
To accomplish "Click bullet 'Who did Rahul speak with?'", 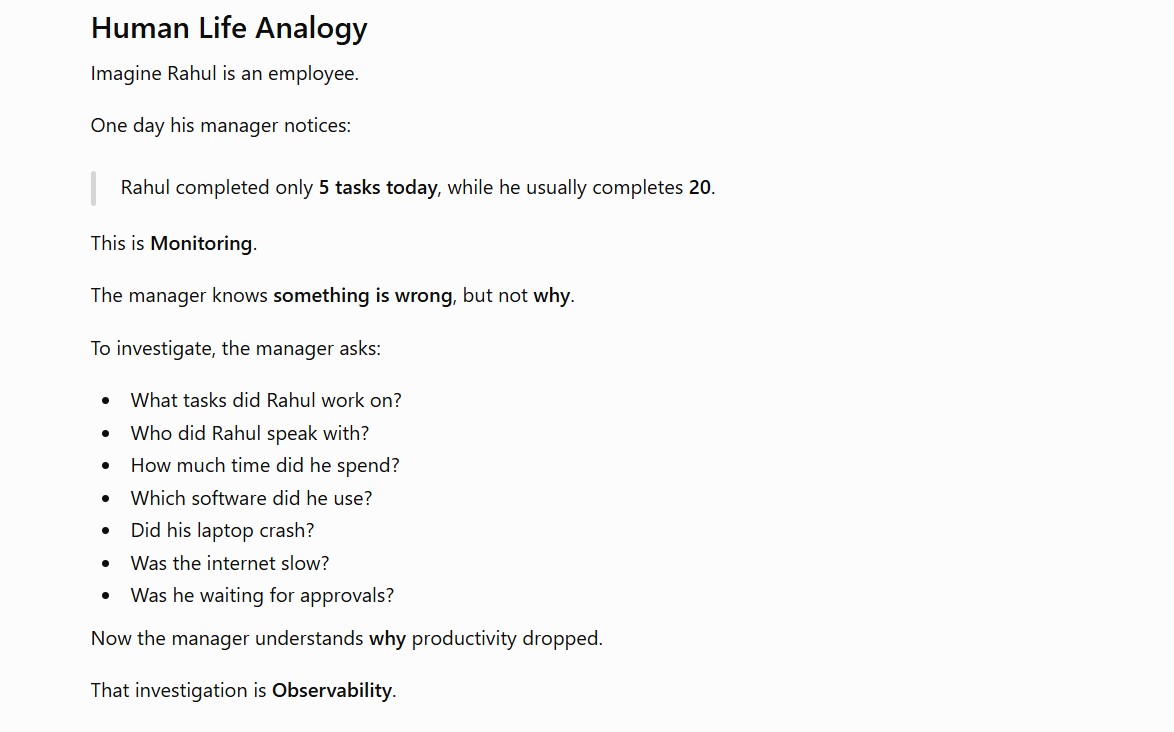I will [250, 433].
